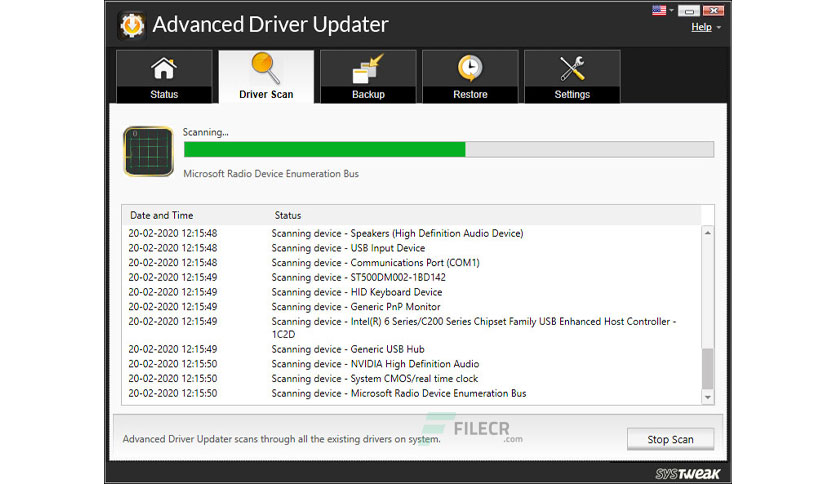The width and height of the screenshot is (836, 484).
Task: Click the log list scrollbar thumb
Action: click(708, 369)
